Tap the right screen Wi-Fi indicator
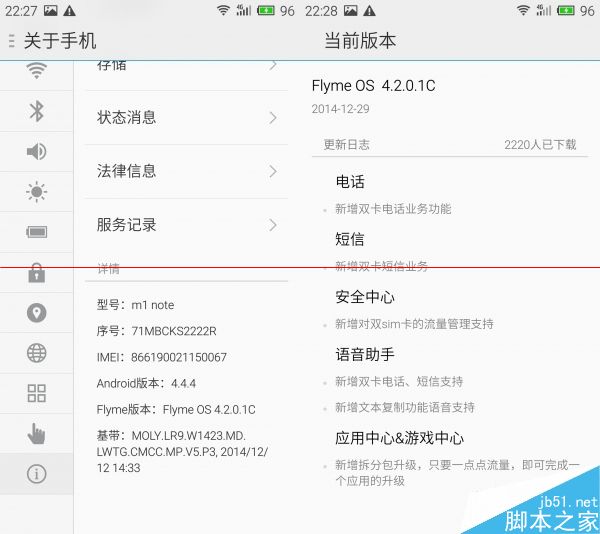Viewport: 600px width, 534px height. coord(523,10)
